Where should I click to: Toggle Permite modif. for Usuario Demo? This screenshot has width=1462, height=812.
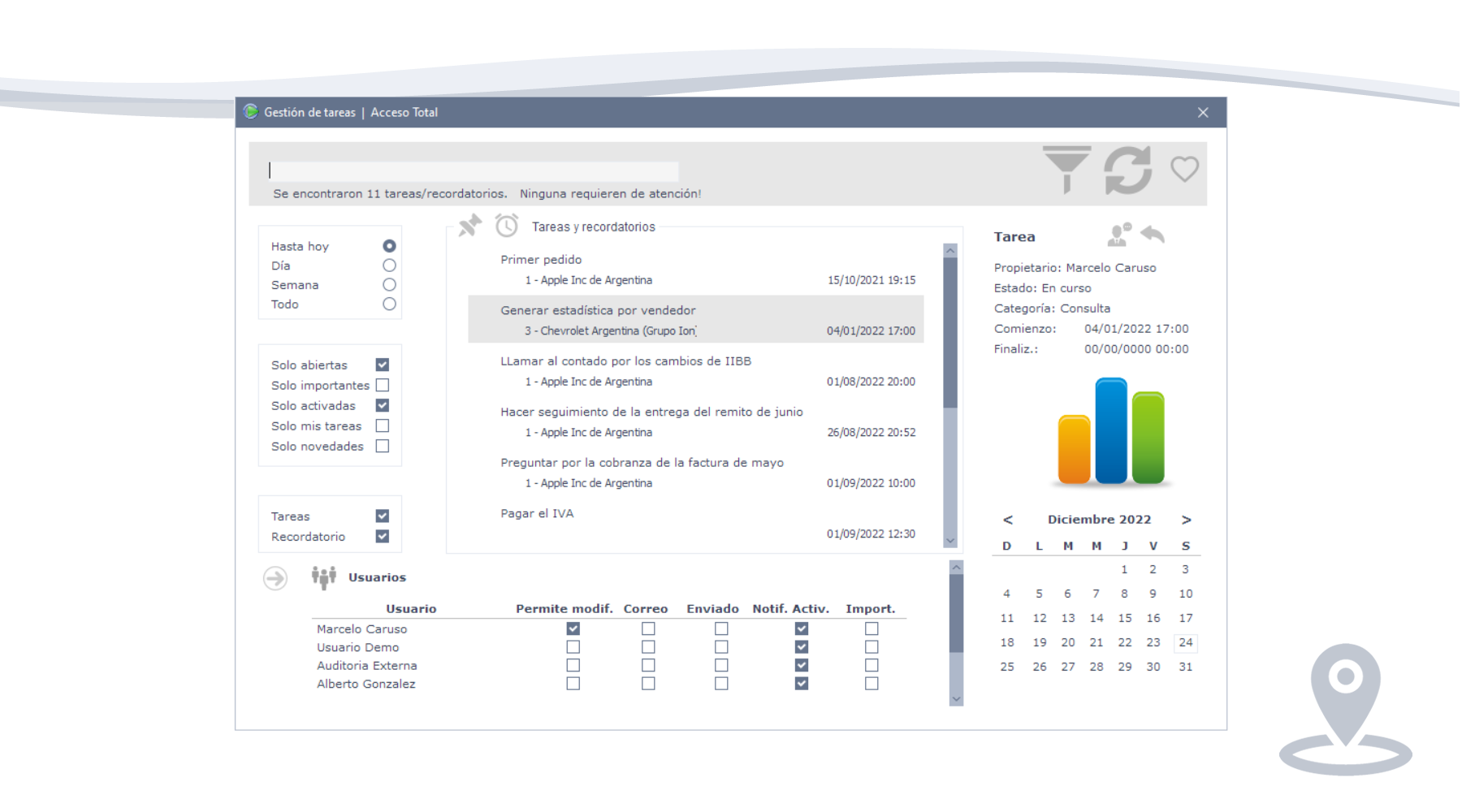click(573, 647)
